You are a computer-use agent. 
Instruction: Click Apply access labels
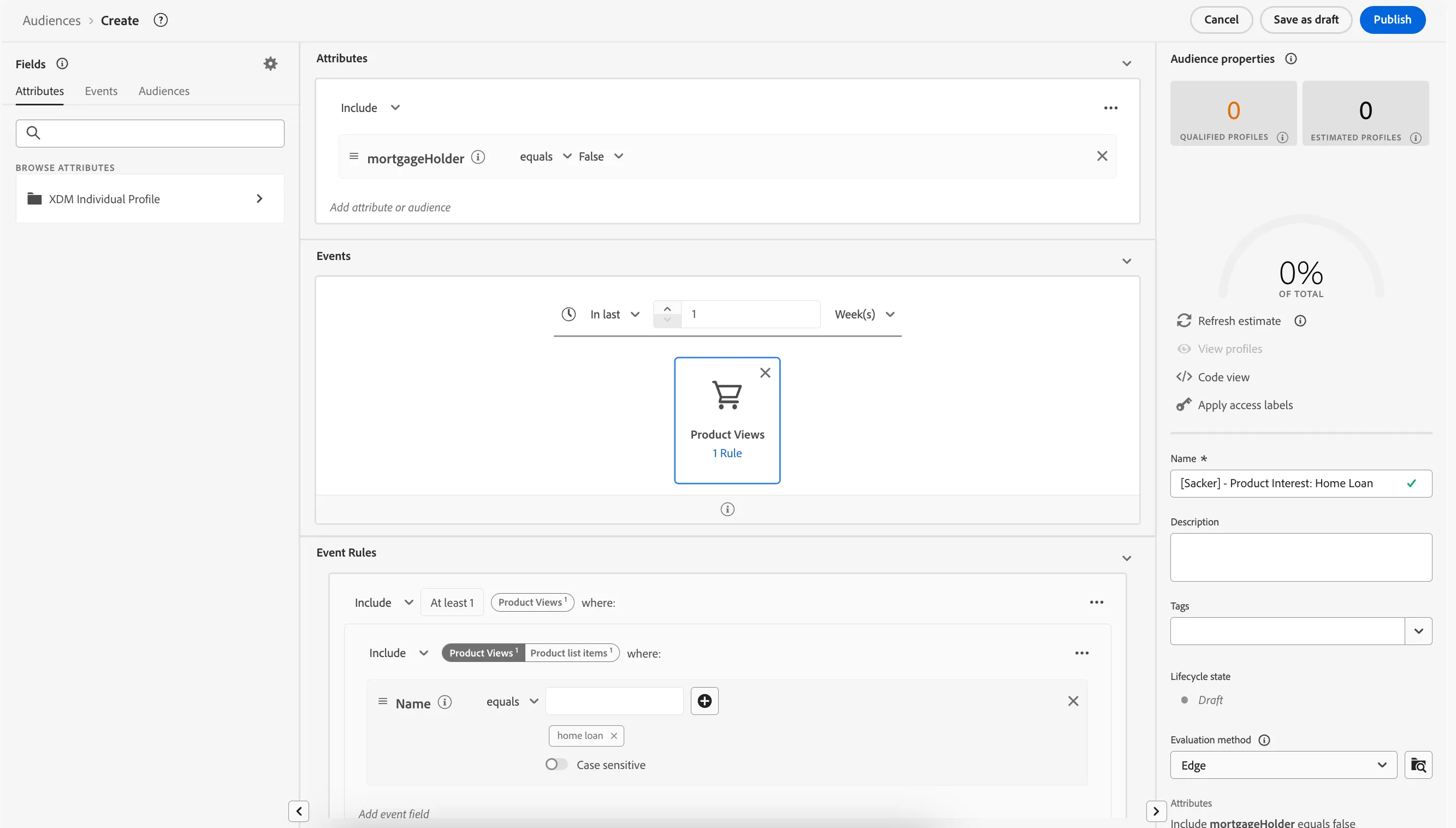1245,405
